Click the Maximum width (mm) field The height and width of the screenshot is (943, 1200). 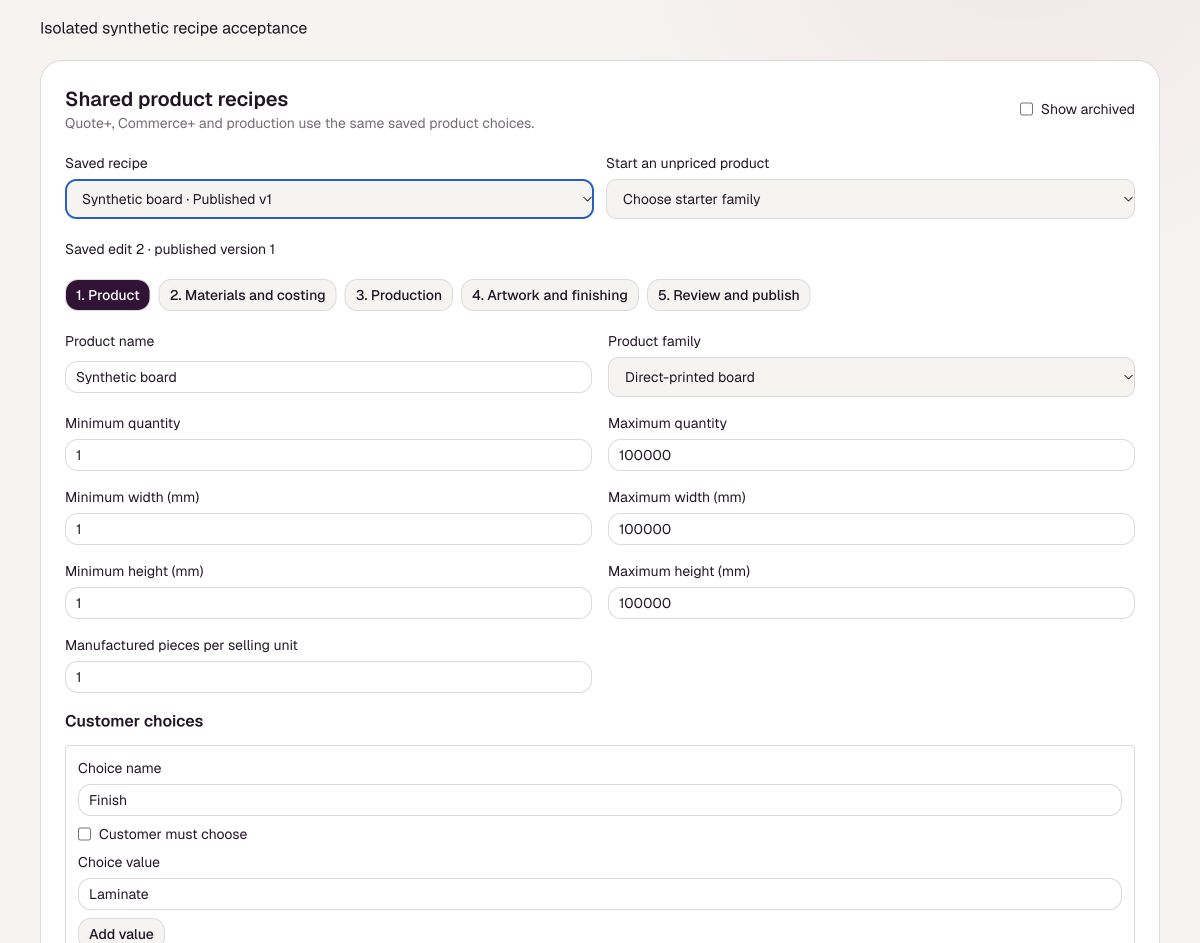point(871,529)
